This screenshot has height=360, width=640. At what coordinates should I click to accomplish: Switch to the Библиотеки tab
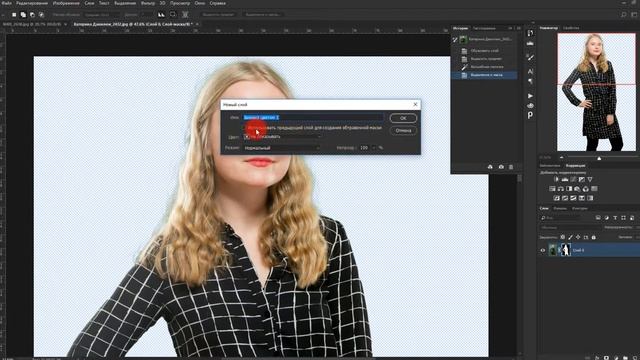tap(550, 166)
